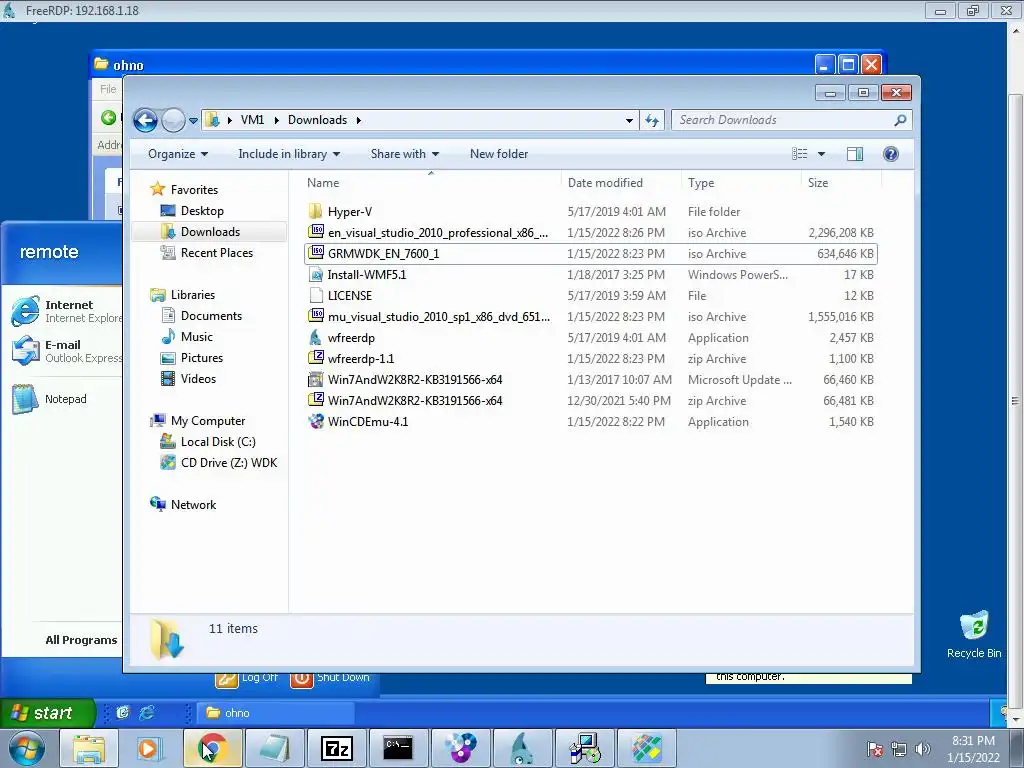Open the address bar history dropdown arrow
The width and height of the screenshot is (1024, 768).
tap(629, 121)
